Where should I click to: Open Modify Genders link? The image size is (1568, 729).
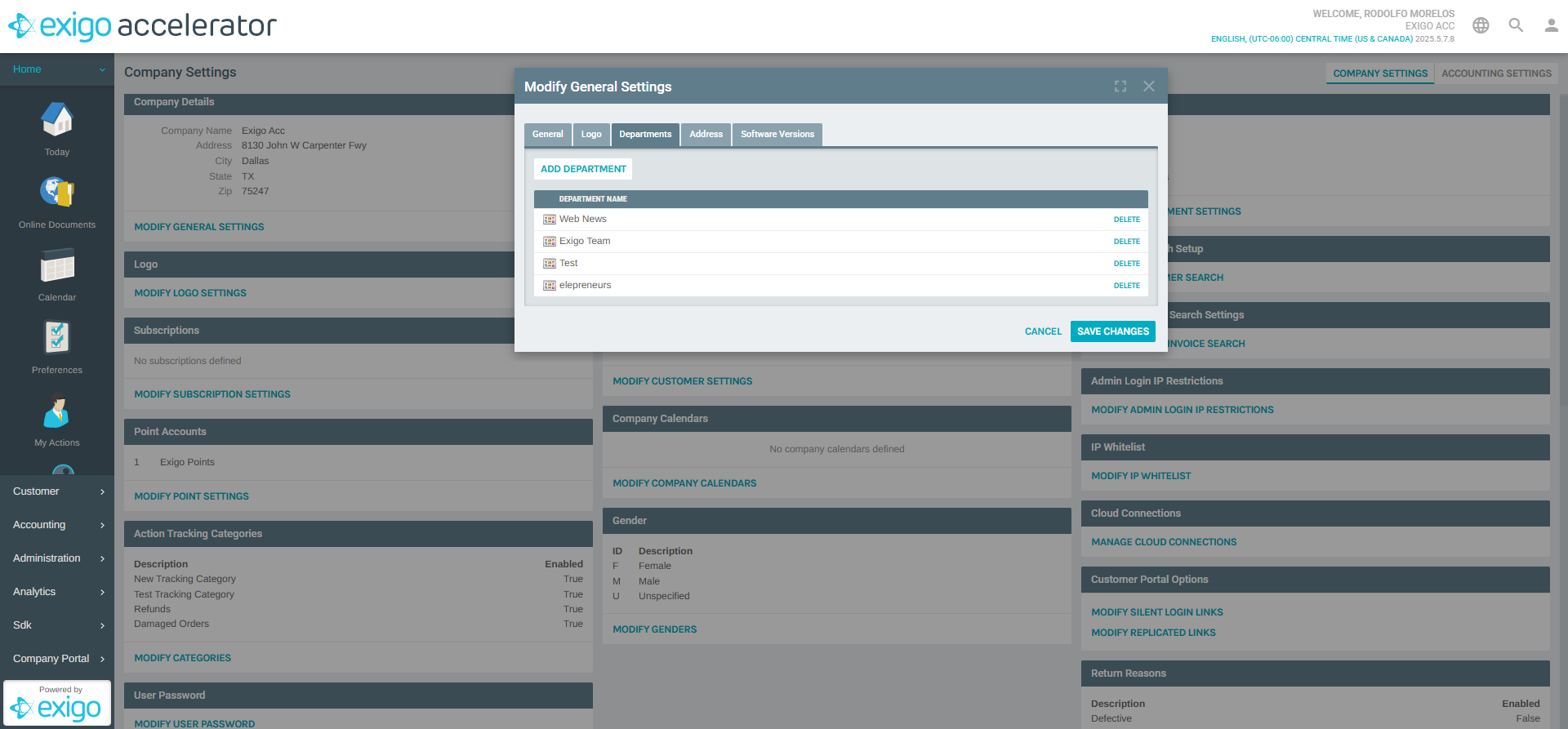tap(655, 629)
